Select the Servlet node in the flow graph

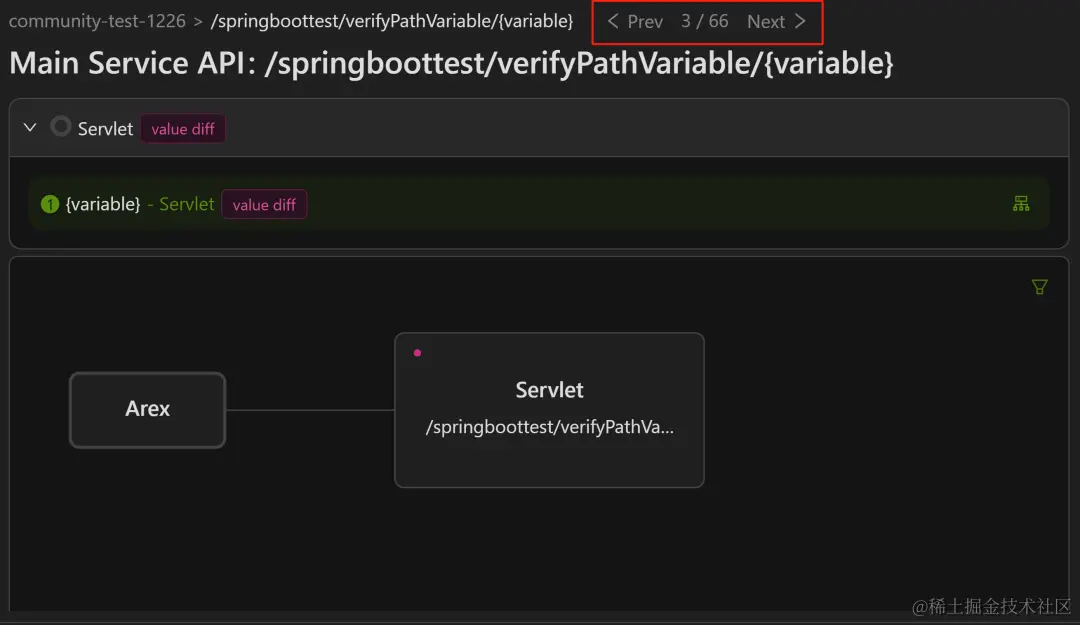549,410
